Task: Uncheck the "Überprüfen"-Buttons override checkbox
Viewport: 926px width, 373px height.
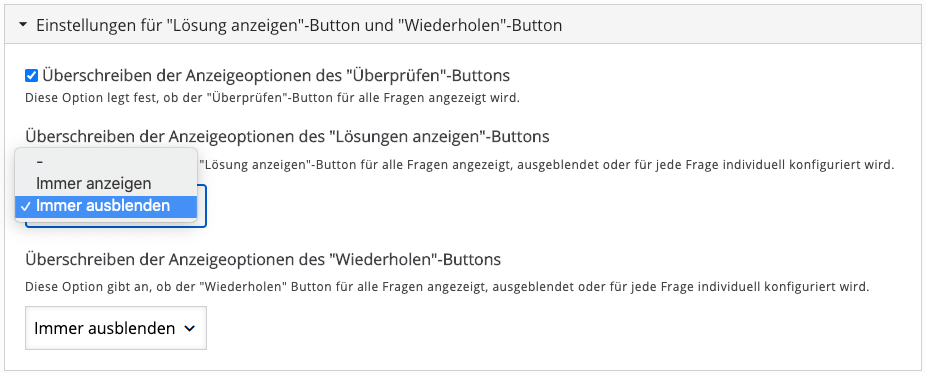Action: coord(32,76)
